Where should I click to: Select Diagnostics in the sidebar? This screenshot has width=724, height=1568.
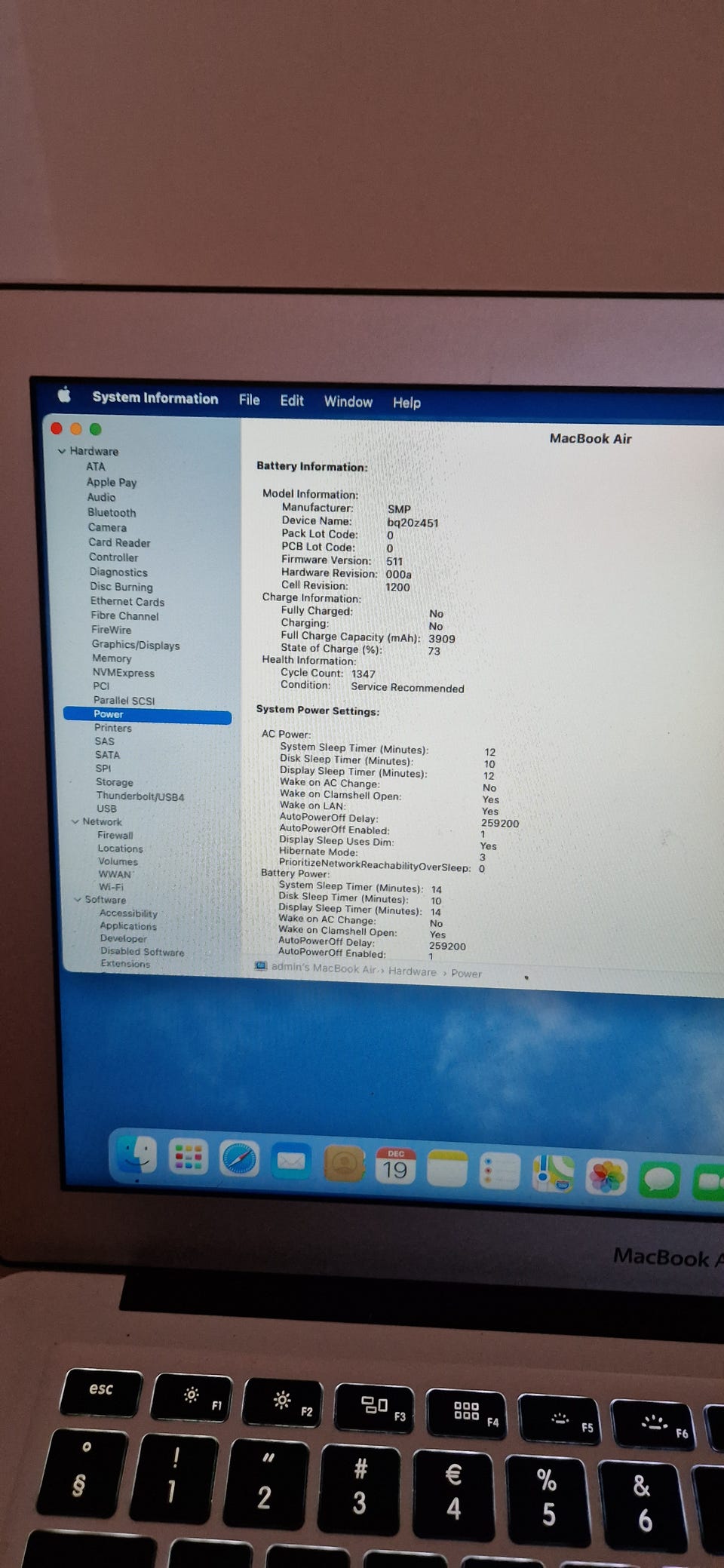tap(118, 572)
